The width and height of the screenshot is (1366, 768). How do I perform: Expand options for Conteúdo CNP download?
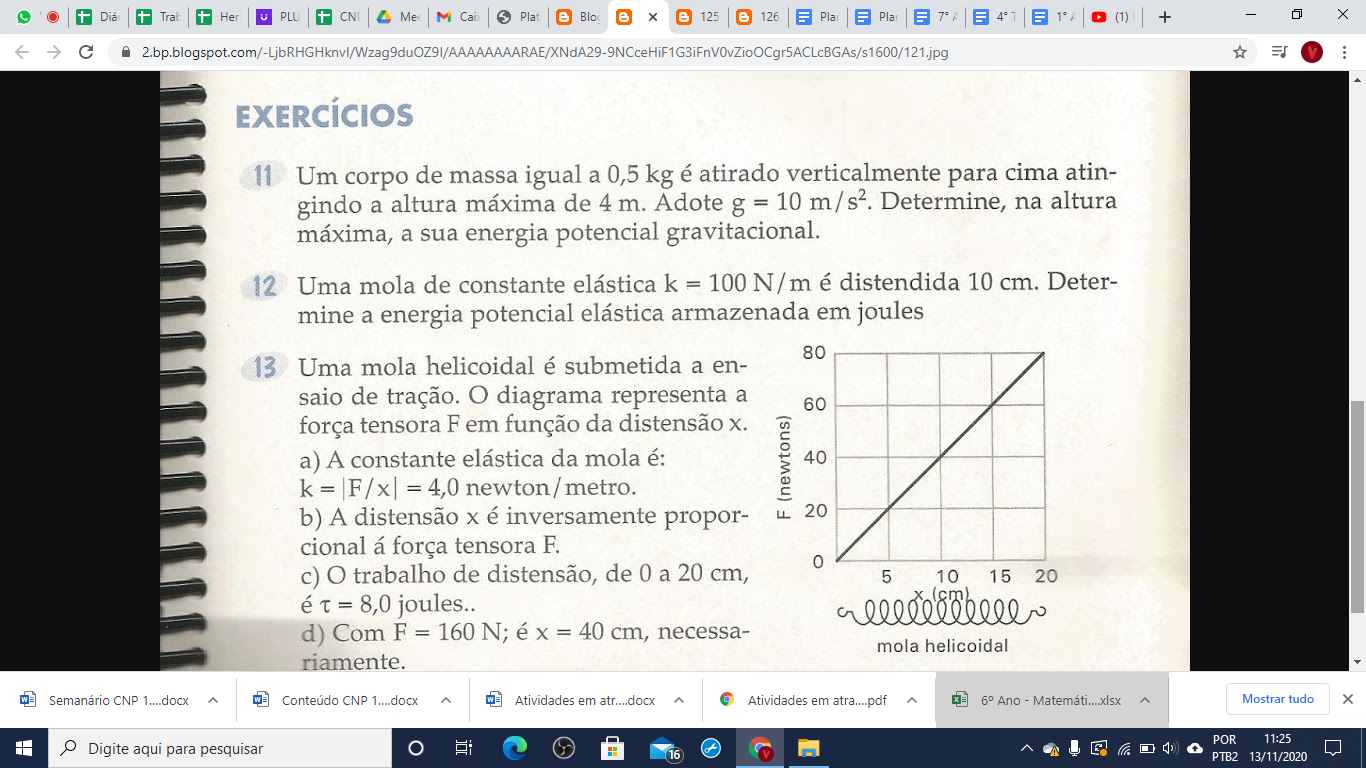pyautogui.click(x=446, y=700)
